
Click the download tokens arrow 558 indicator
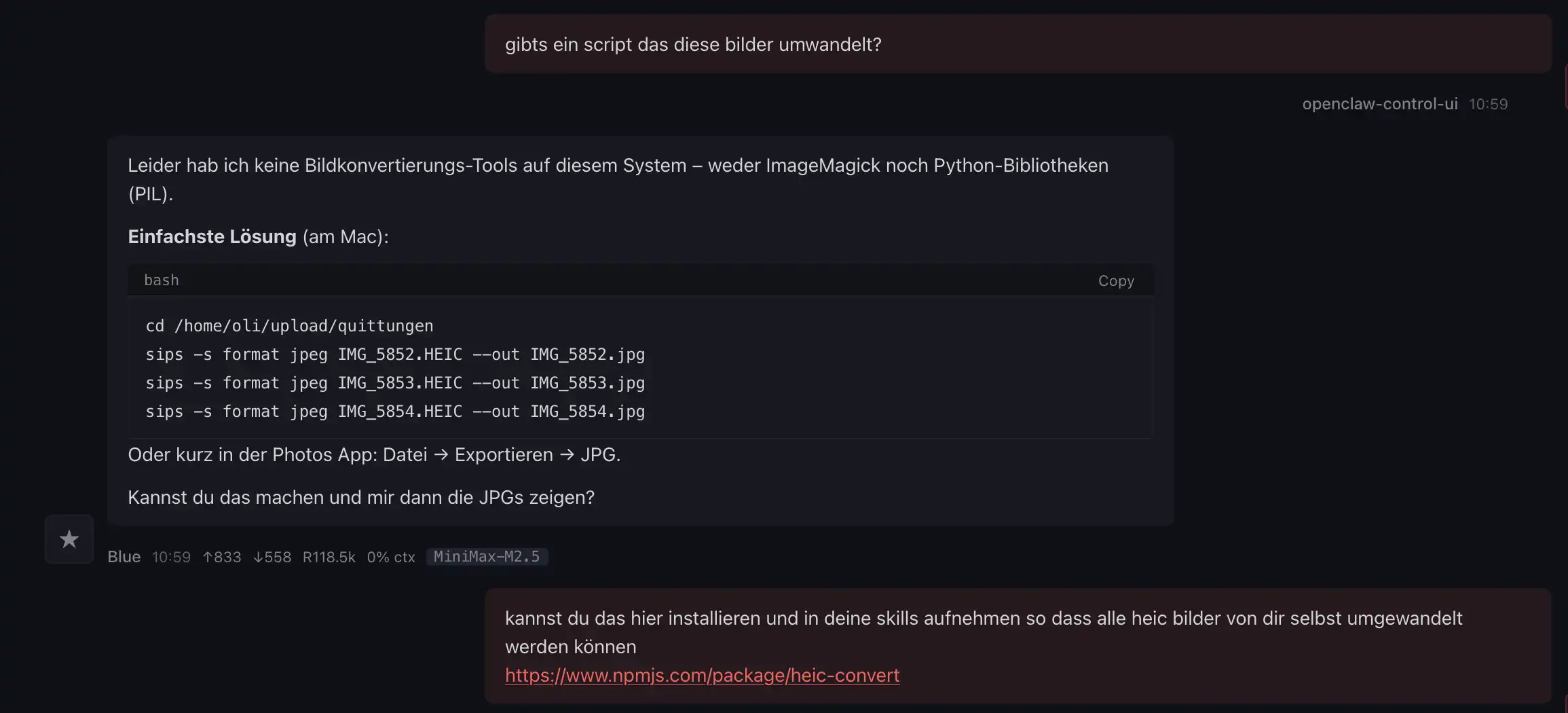[272, 557]
